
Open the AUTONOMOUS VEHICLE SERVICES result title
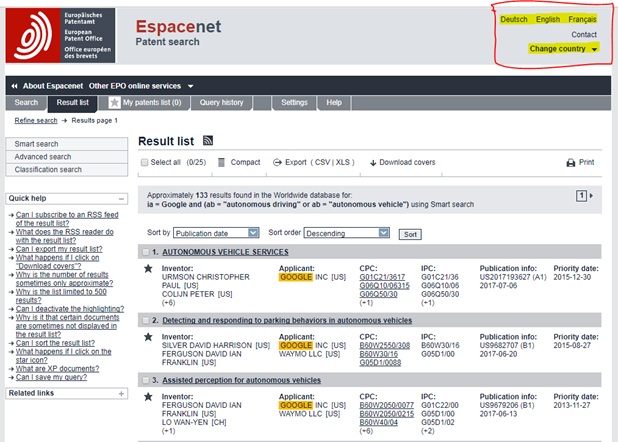point(225,252)
